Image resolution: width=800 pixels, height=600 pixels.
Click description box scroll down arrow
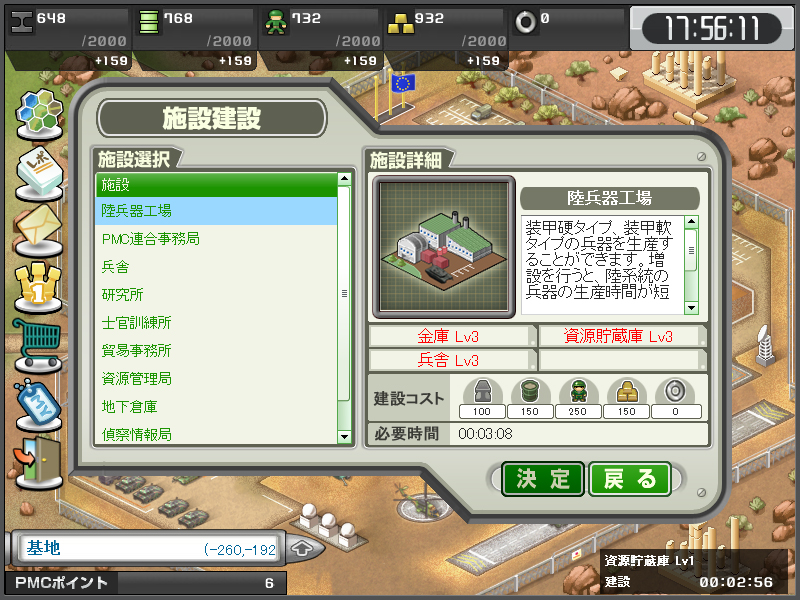[691, 308]
